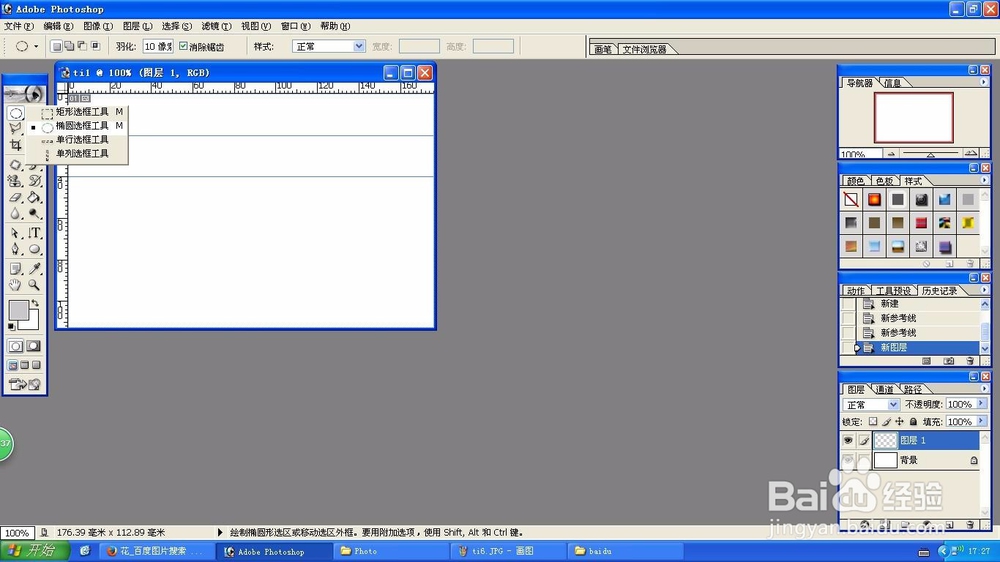This screenshot has height=562, width=1000.
Task: Select the history brush tool
Action: (x=34, y=181)
